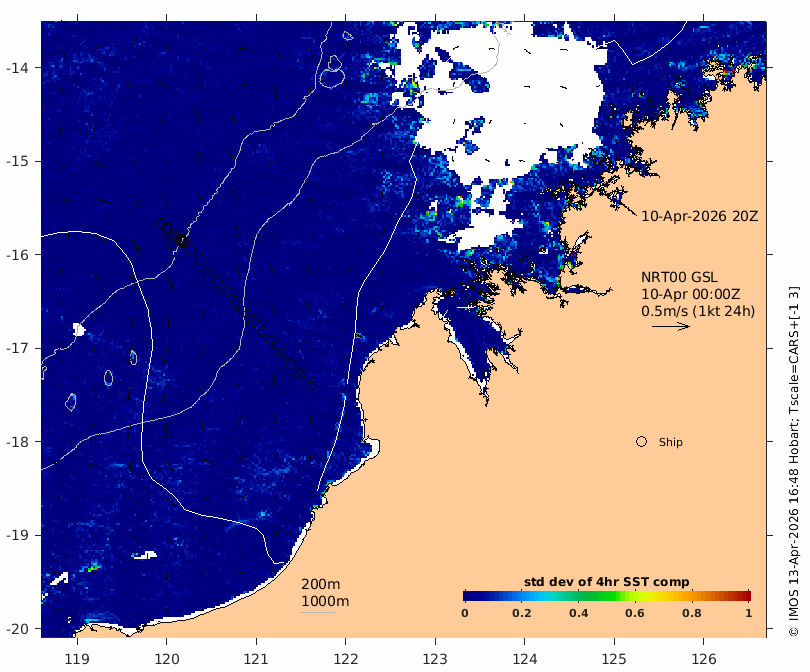Viewport: 810px width, 672px height.
Task: Click the Ship legend circle marker
Action: pos(641,442)
